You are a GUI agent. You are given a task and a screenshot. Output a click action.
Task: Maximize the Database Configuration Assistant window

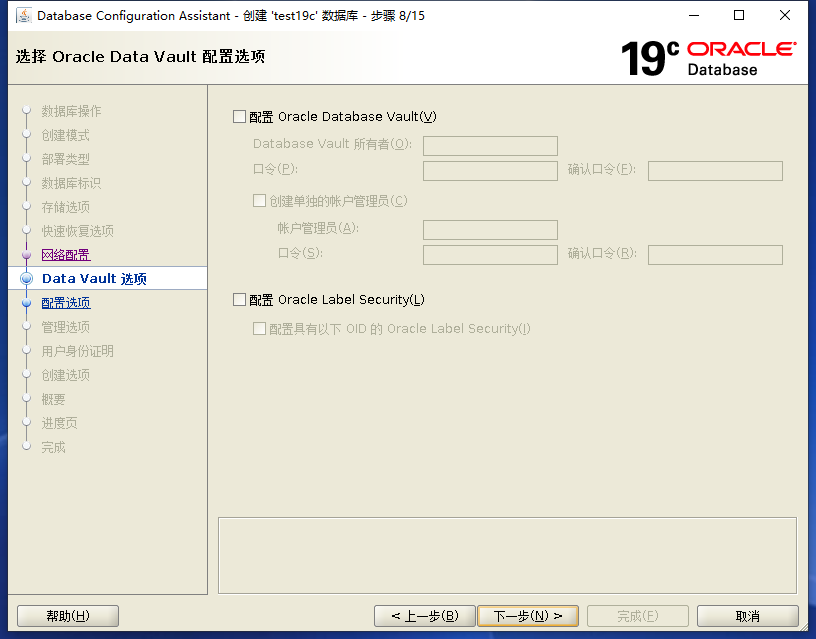coord(739,16)
